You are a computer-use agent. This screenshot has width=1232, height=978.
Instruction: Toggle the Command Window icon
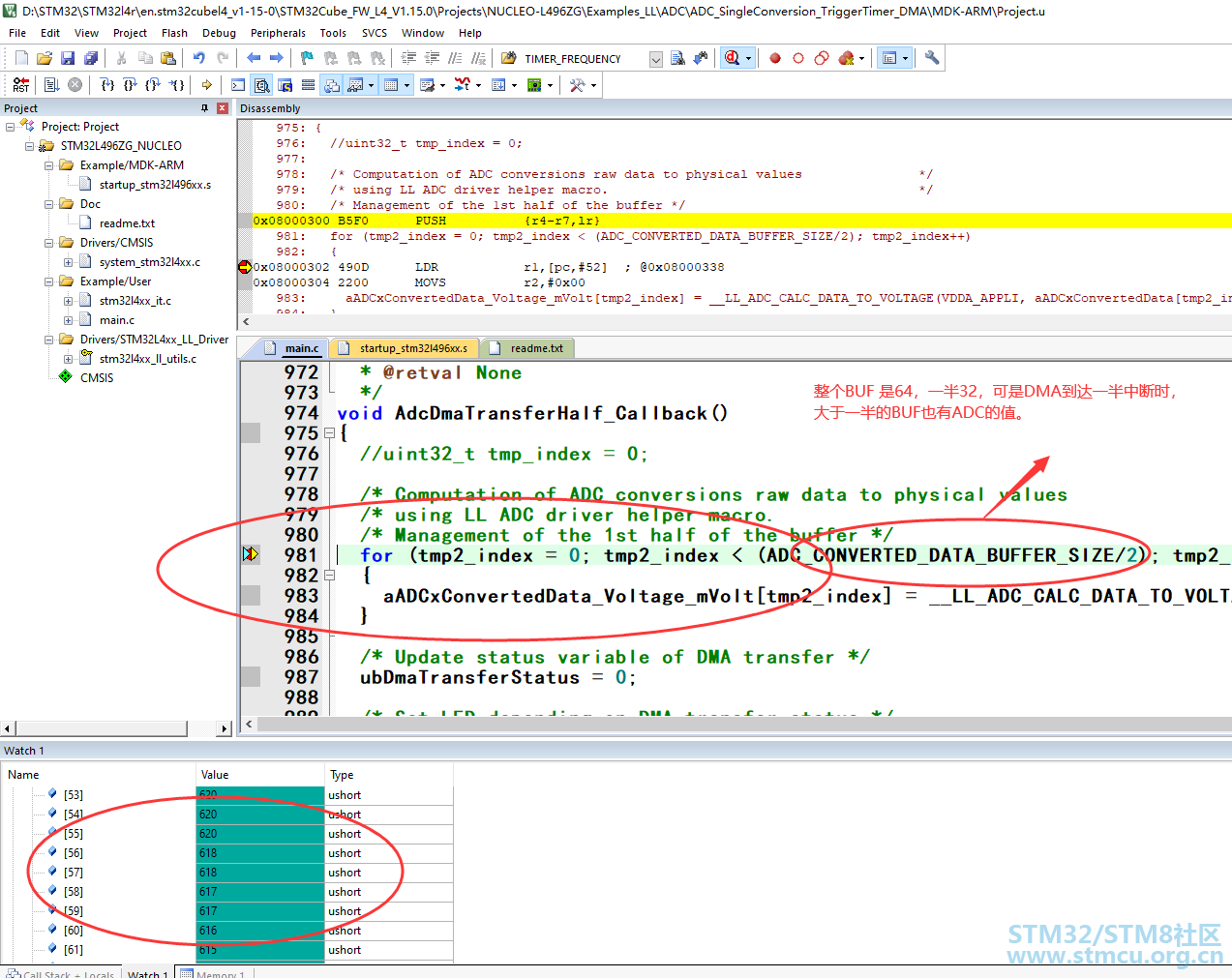(x=238, y=85)
